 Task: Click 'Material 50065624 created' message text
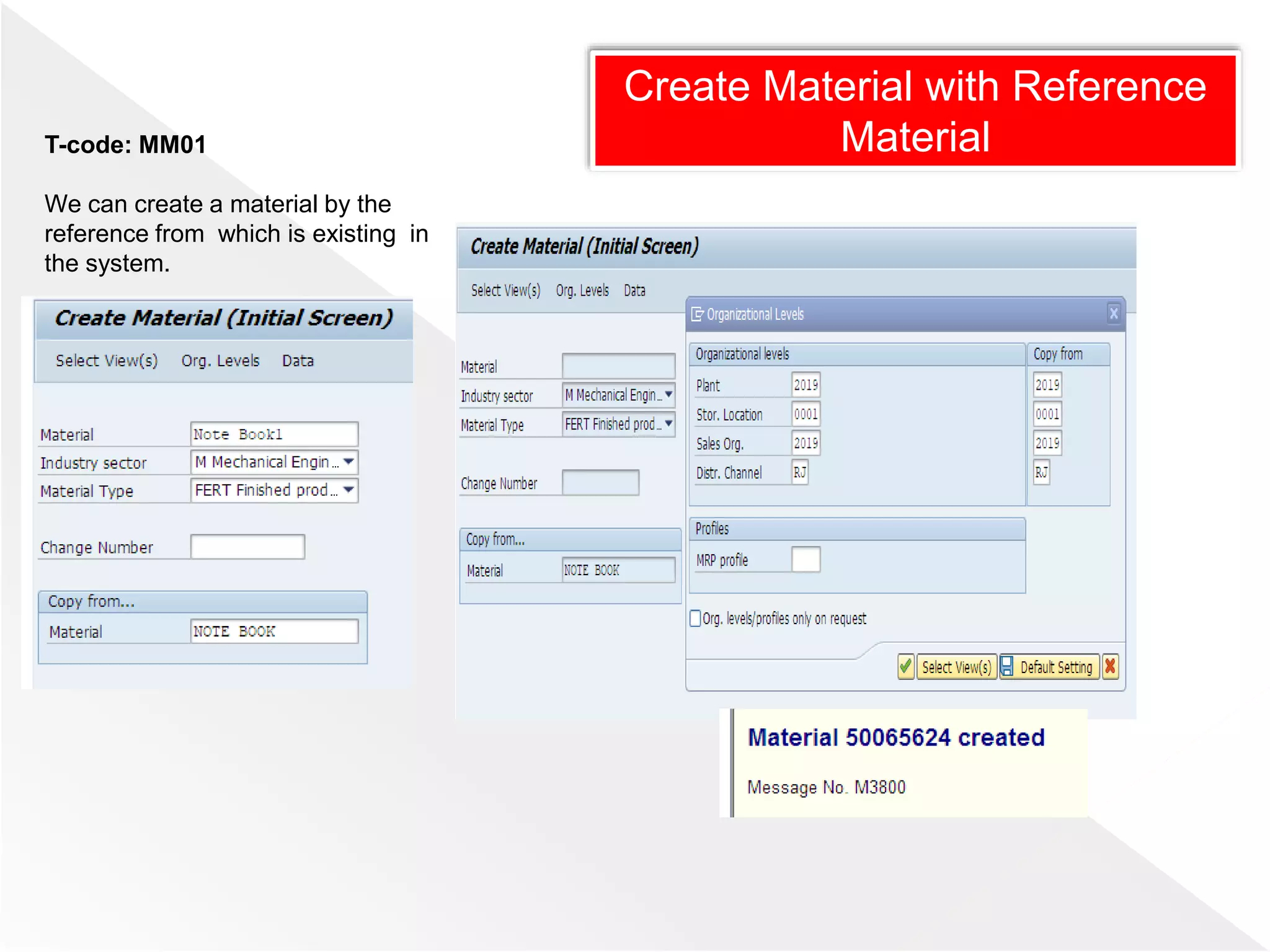(x=896, y=738)
